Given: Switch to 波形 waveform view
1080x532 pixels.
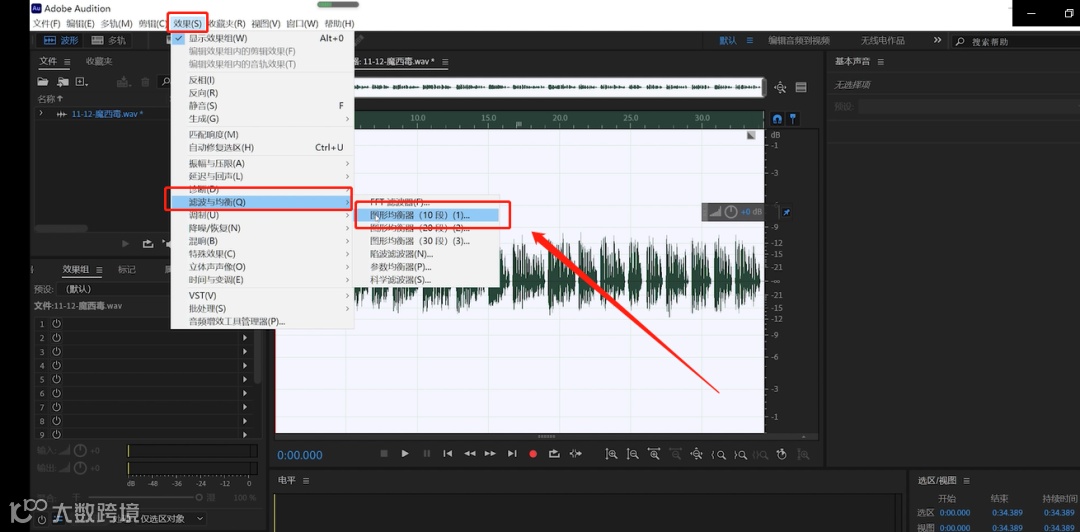Looking at the screenshot, I should pos(61,41).
